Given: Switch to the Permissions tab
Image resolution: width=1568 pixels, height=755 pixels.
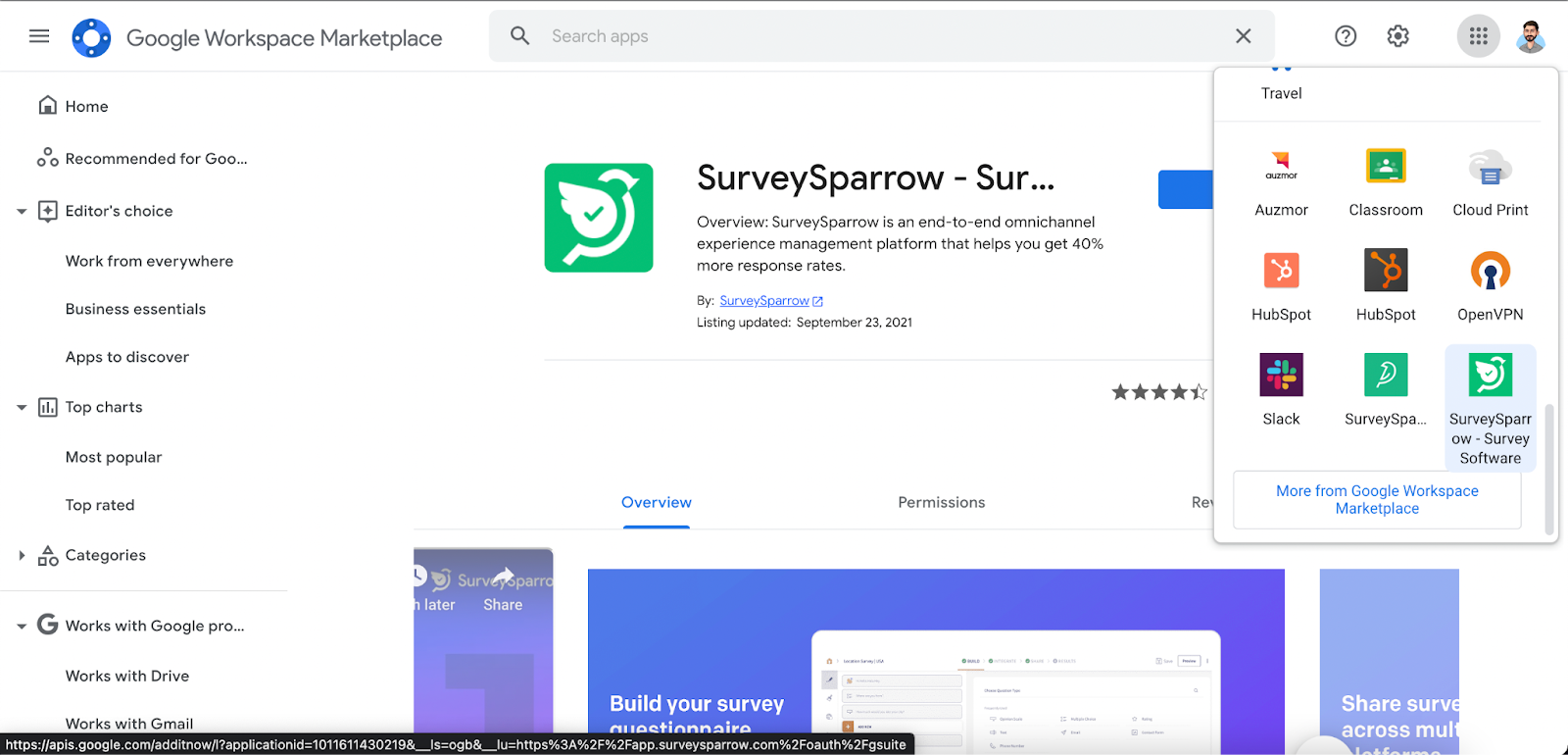Looking at the screenshot, I should 942,502.
